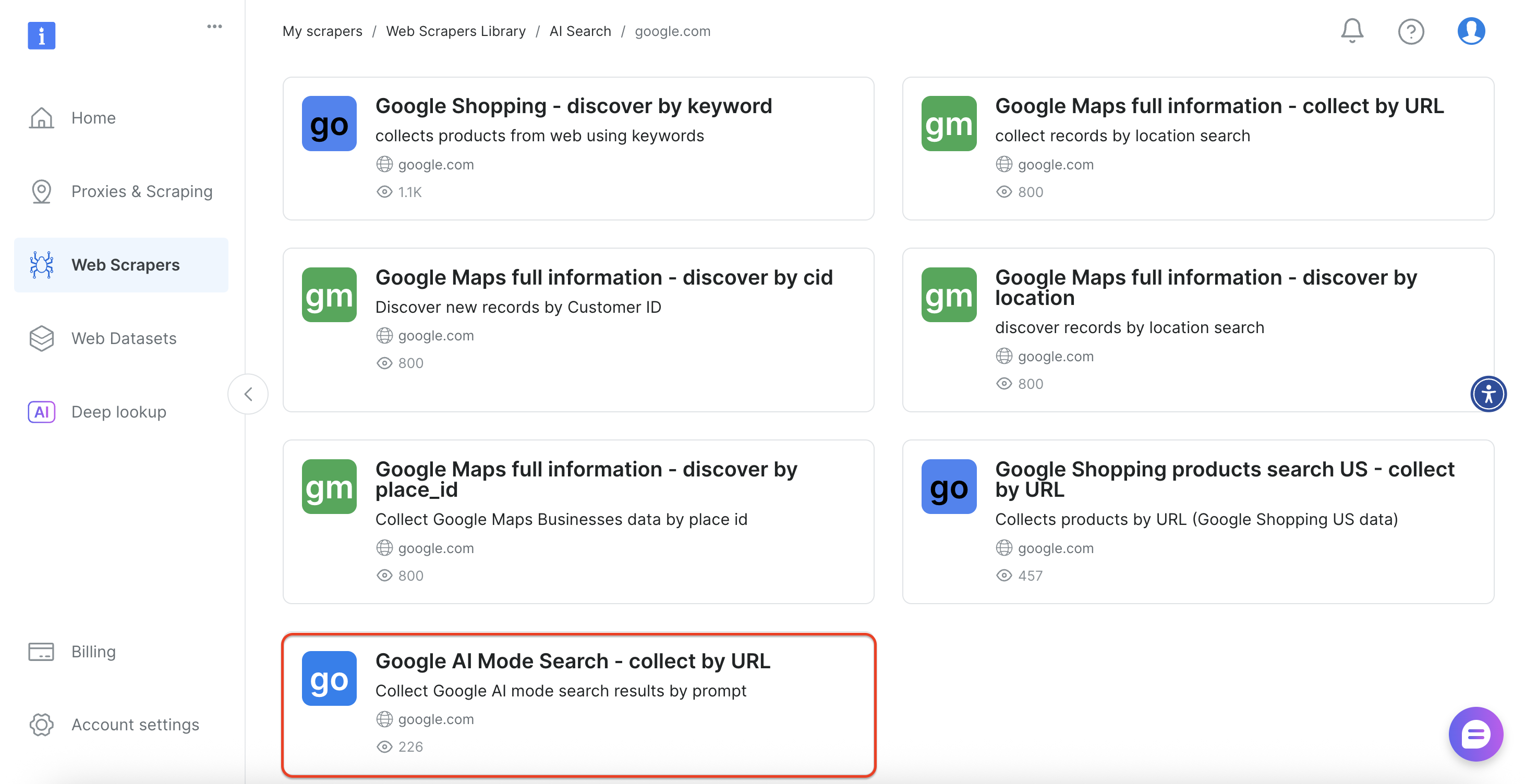Click the eye views icon showing 1.1K
Screen dimensions: 1525x784
point(384,192)
